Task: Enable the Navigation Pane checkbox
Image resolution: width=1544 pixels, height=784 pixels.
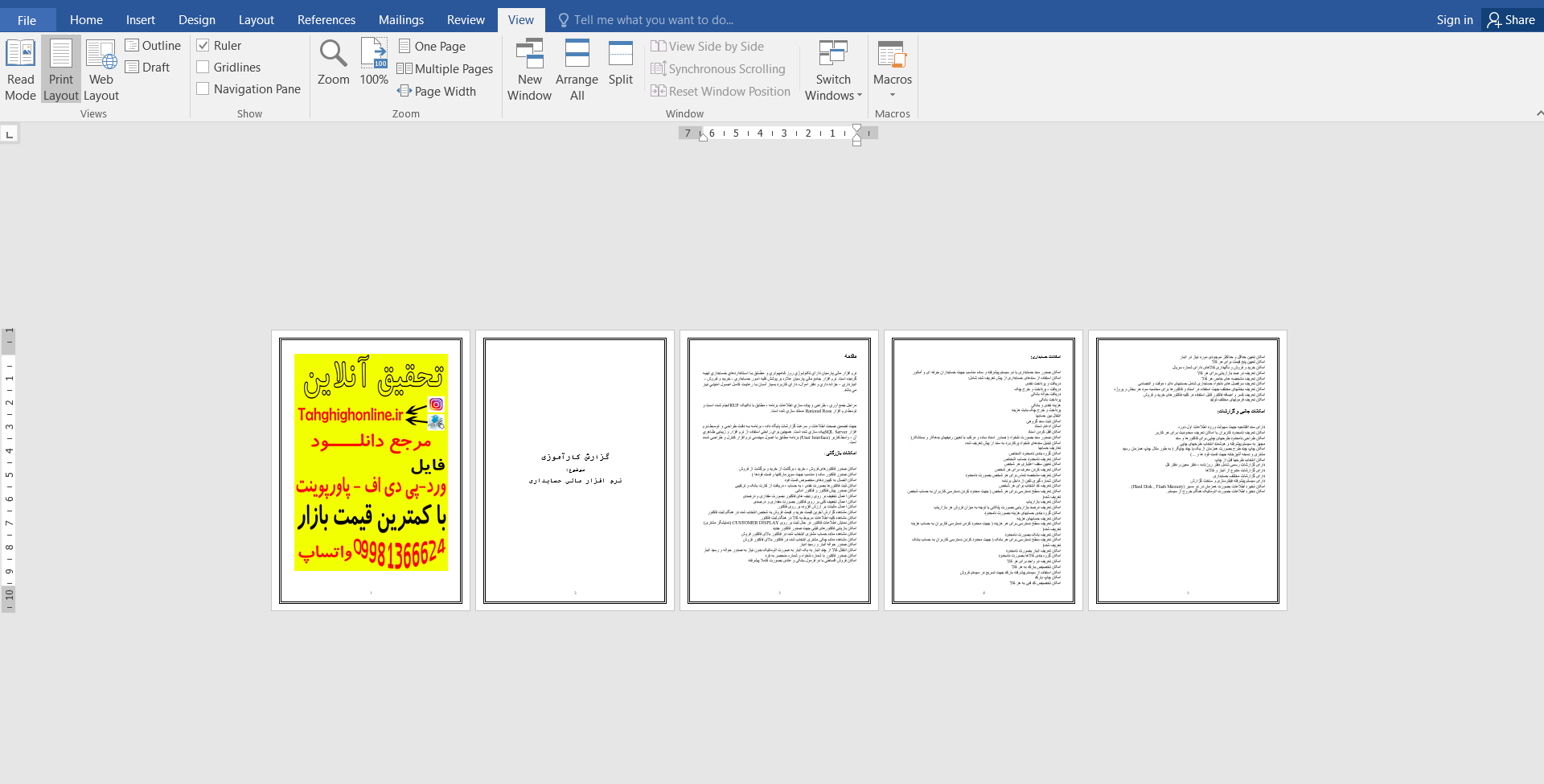Action: pyautogui.click(x=203, y=89)
